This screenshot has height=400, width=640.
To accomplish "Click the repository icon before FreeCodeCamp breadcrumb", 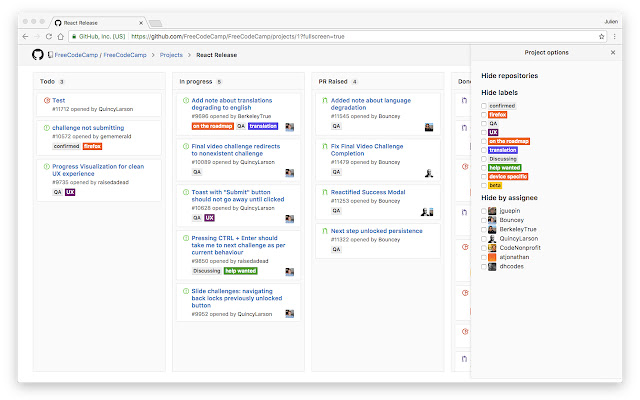I will [50, 55].
